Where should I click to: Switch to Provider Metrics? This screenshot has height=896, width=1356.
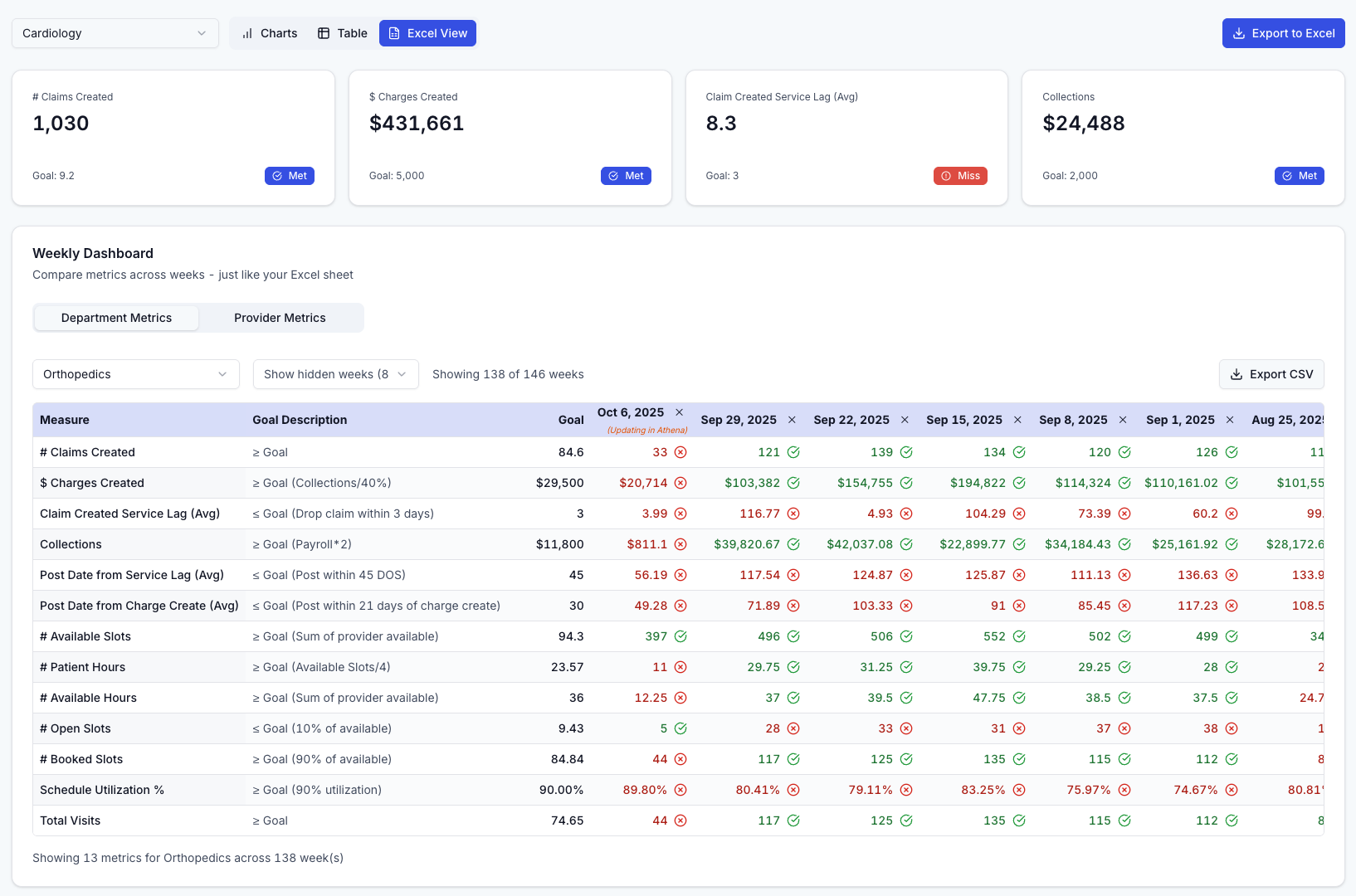point(280,318)
